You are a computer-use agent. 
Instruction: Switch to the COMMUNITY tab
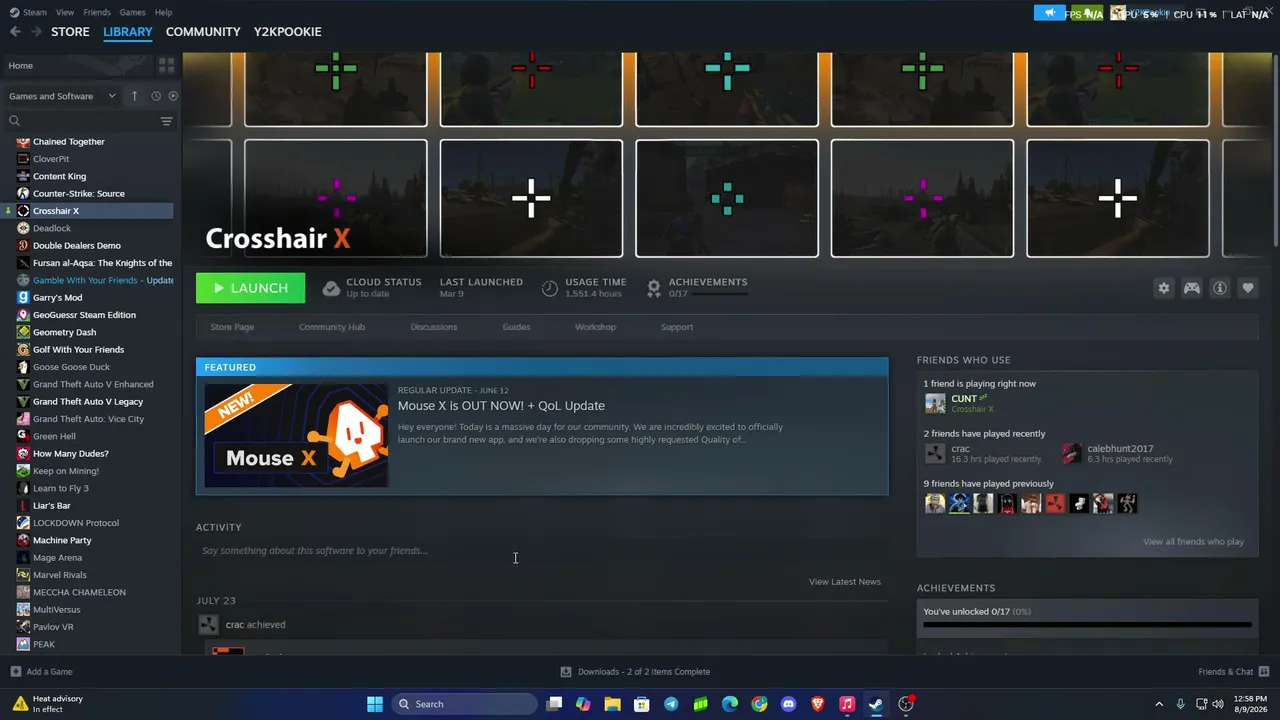coord(203,32)
